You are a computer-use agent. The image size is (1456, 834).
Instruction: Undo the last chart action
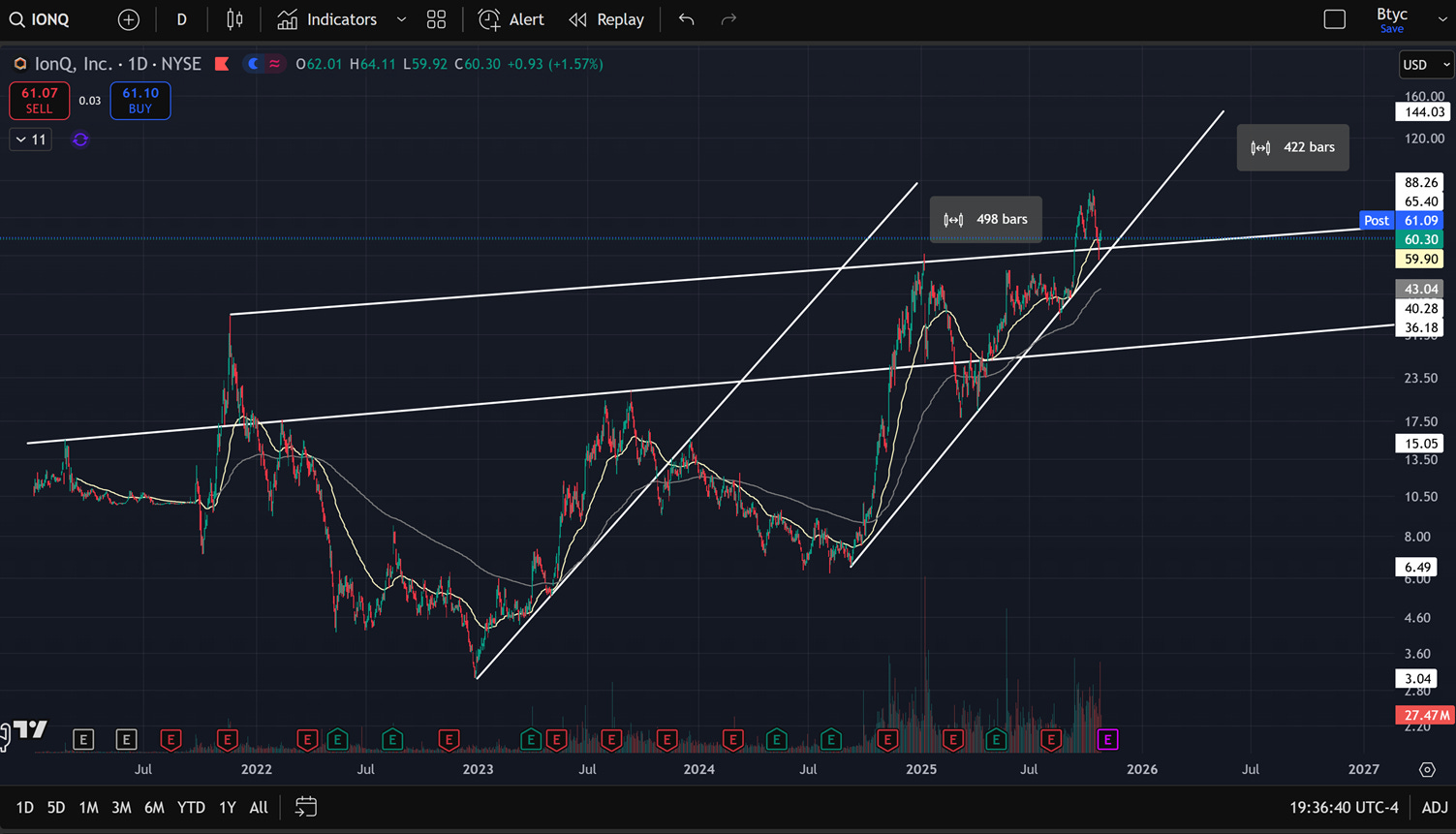pyautogui.click(x=687, y=19)
